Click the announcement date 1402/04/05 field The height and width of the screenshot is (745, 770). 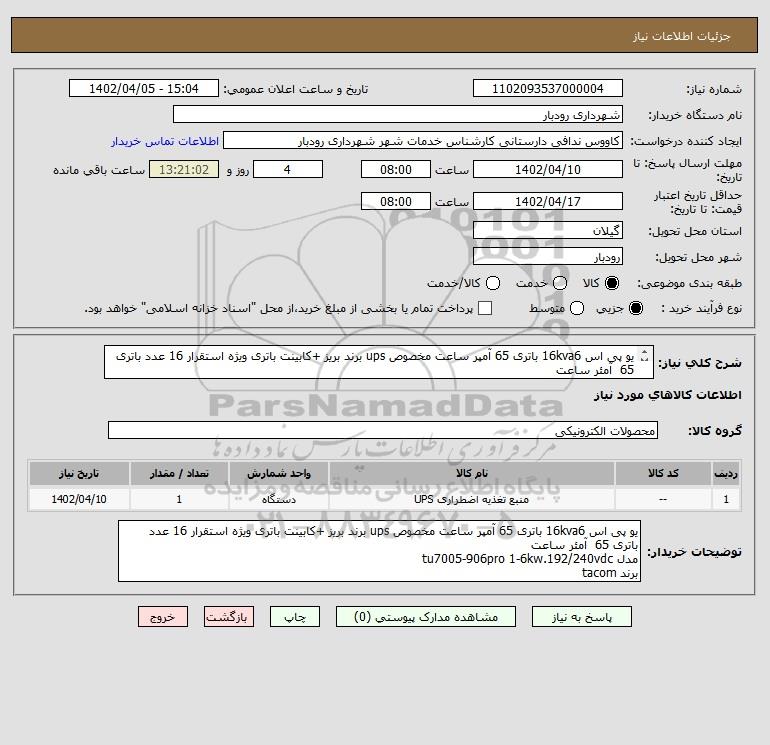[x=144, y=88]
